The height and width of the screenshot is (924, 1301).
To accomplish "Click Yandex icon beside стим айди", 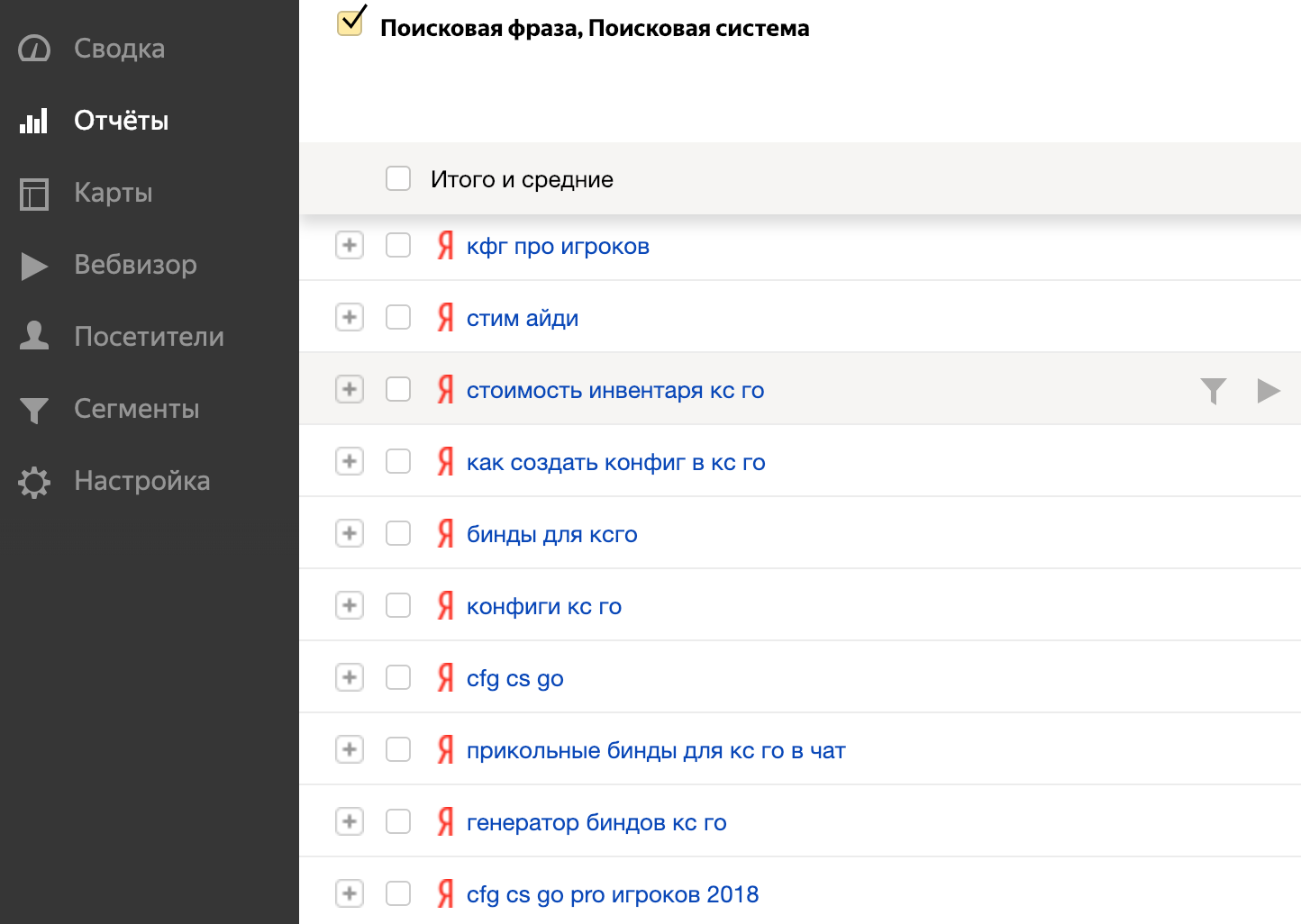I will pos(445,317).
